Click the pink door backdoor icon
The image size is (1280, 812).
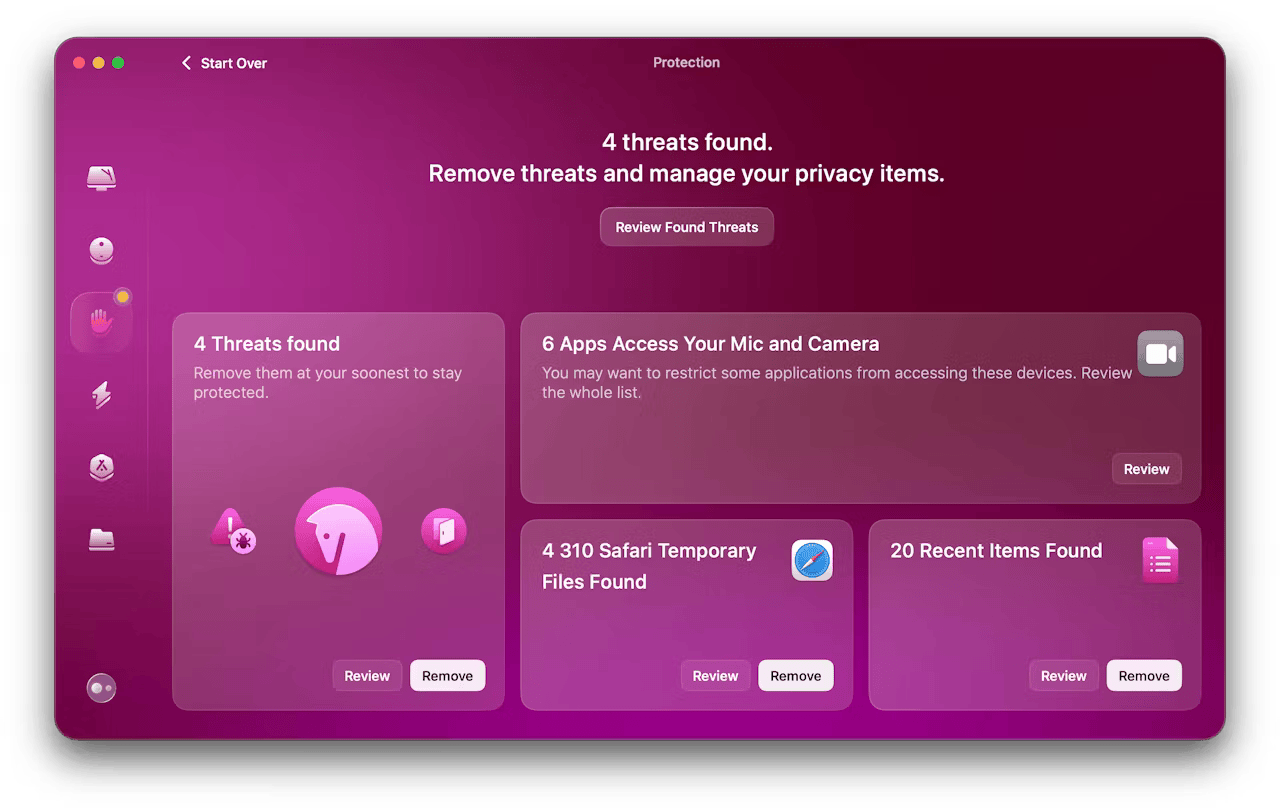pyautogui.click(x=444, y=531)
